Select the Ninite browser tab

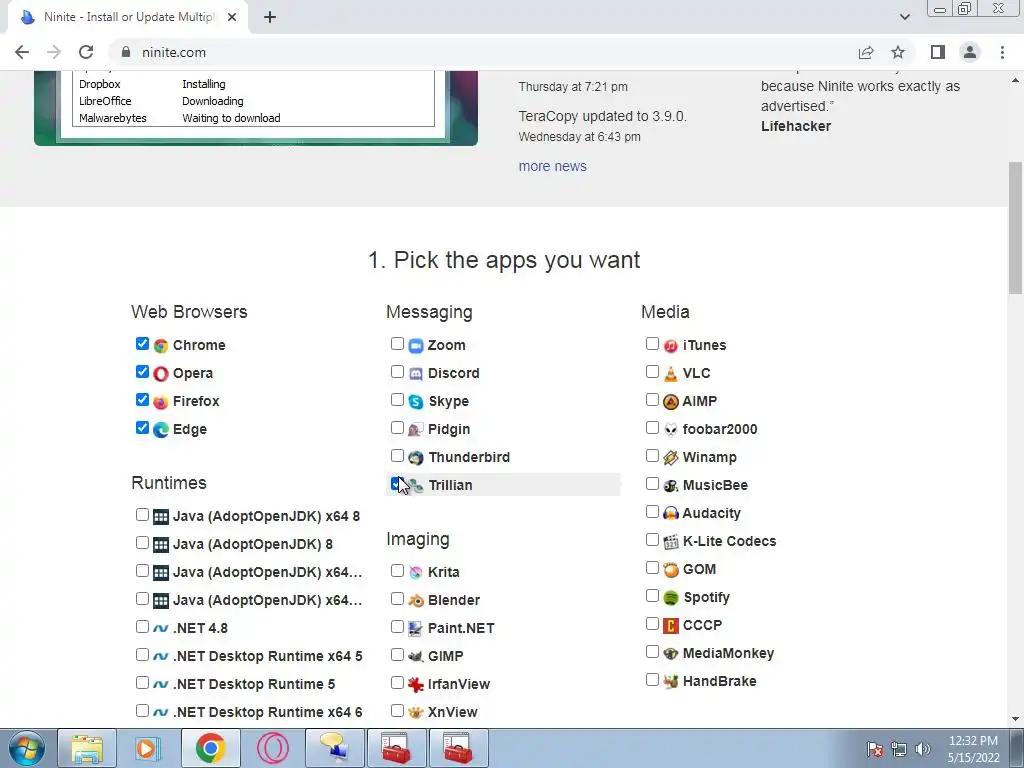(128, 18)
